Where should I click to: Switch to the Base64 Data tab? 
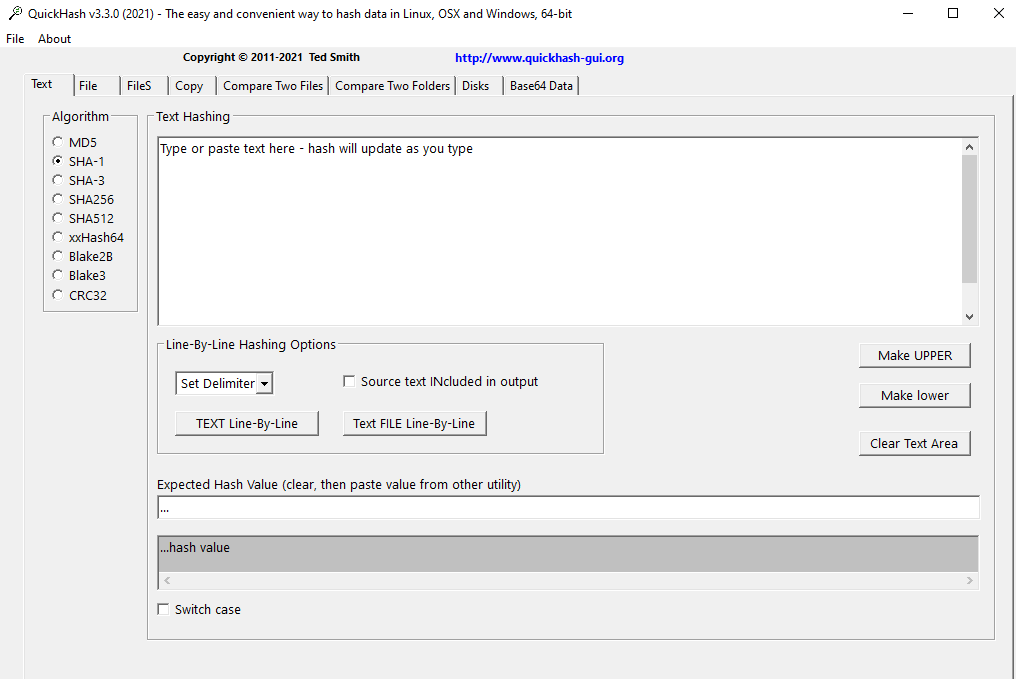[541, 86]
